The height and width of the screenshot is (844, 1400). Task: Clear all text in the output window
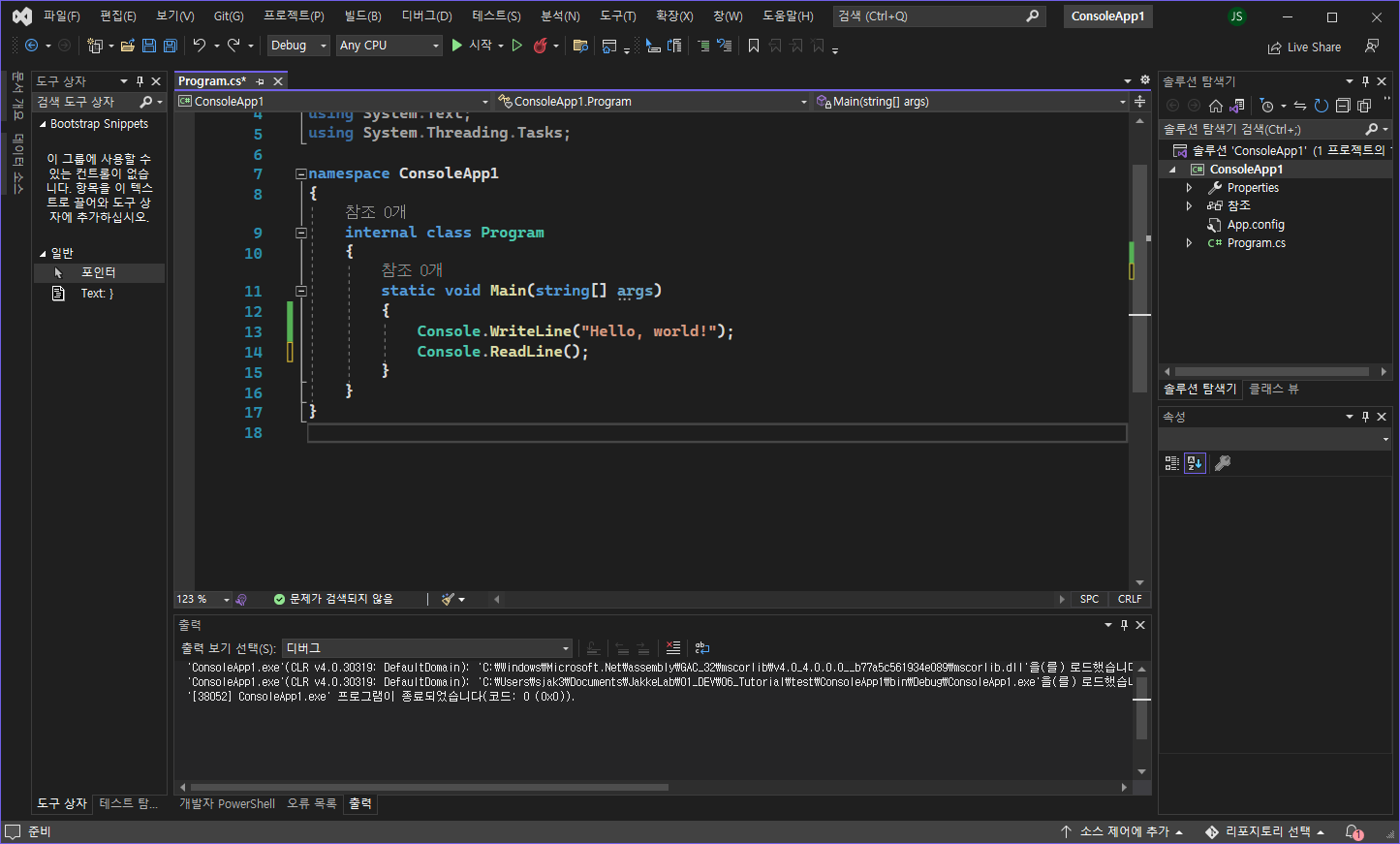(673, 648)
